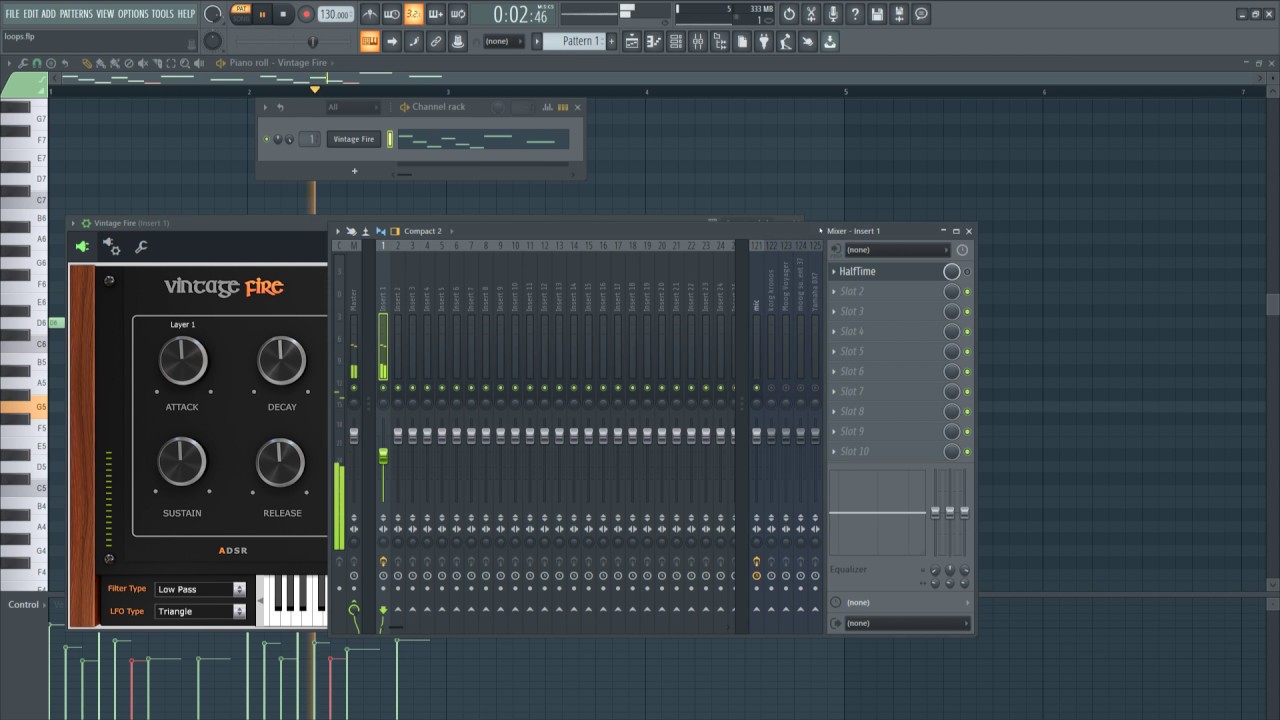Open Vintage Fire plugin options gear icon

click(112, 247)
